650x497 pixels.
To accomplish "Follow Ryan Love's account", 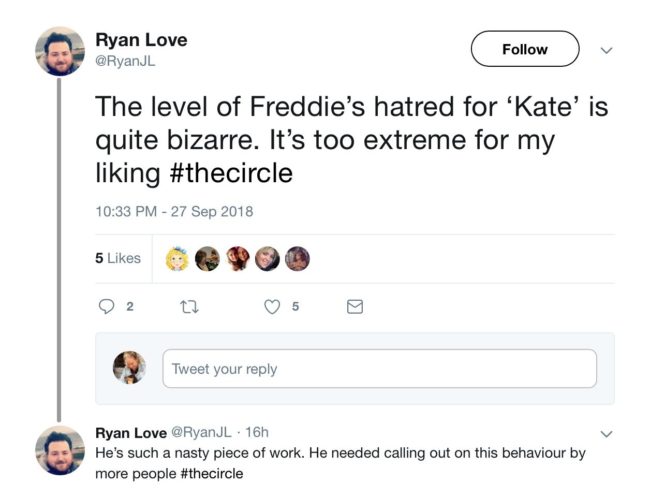I will (x=524, y=49).
